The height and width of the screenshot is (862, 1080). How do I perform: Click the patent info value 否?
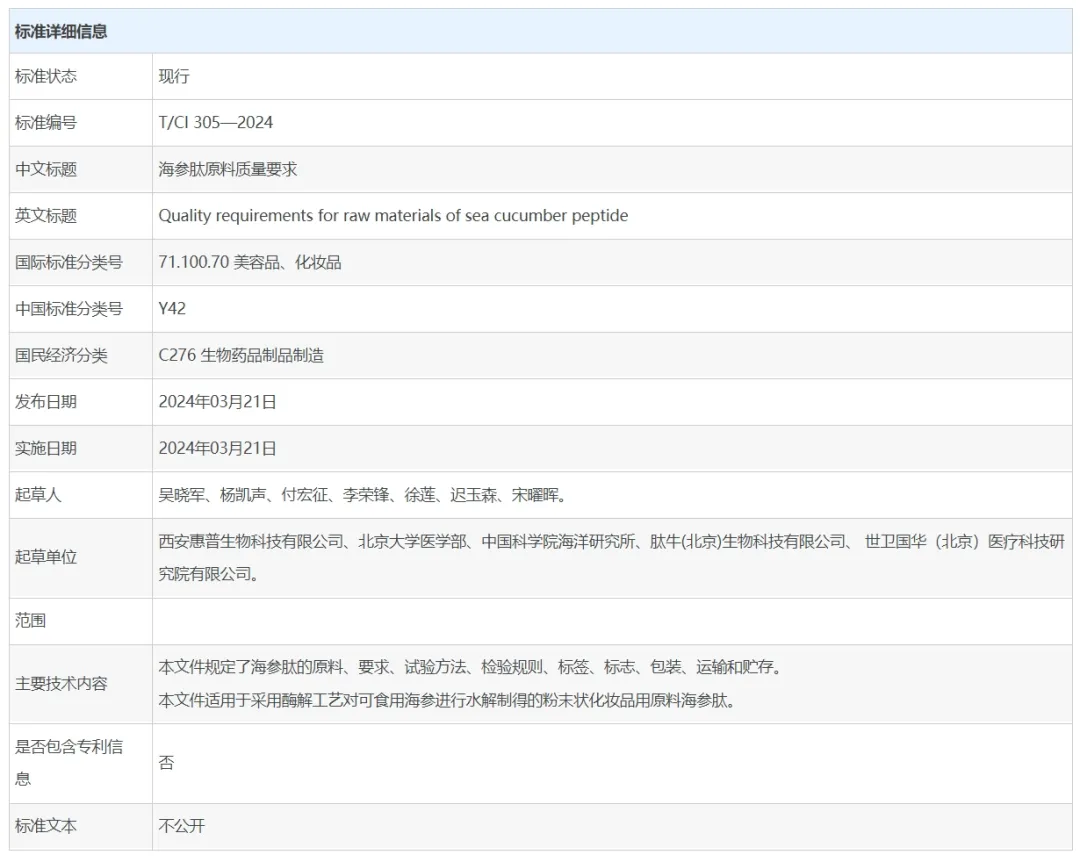(166, 763)
